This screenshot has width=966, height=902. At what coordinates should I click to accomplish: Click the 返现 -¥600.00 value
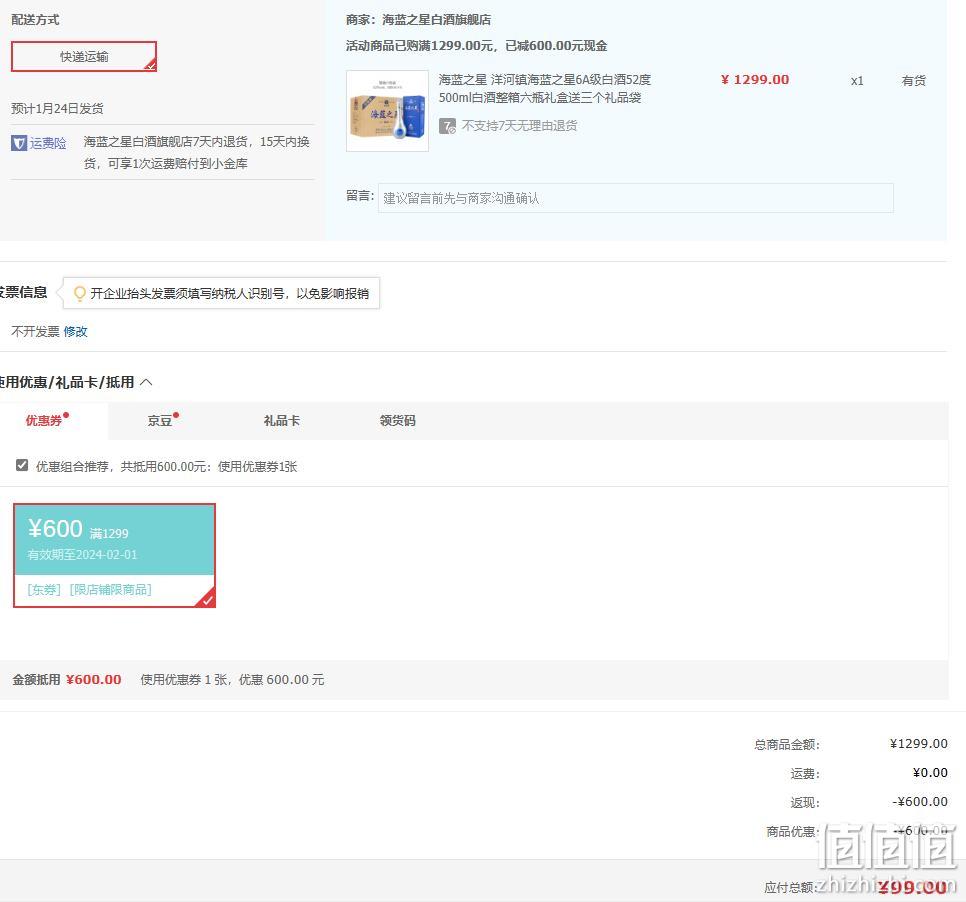coord(920,802)
